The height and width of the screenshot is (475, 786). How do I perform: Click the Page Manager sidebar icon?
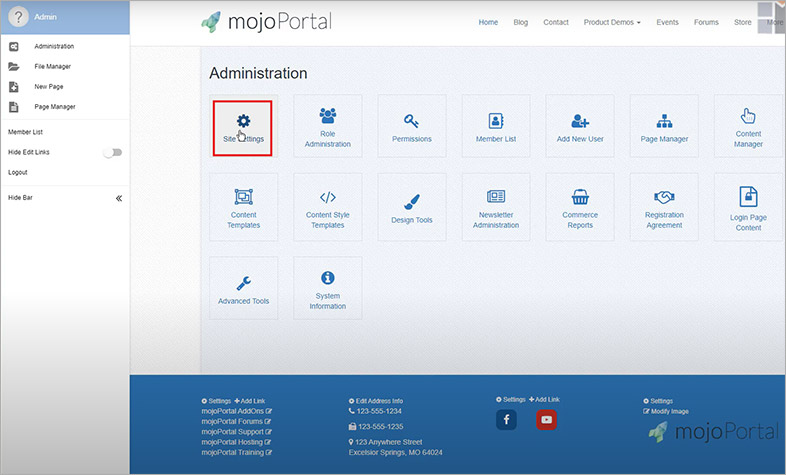(x=14, y=107)
